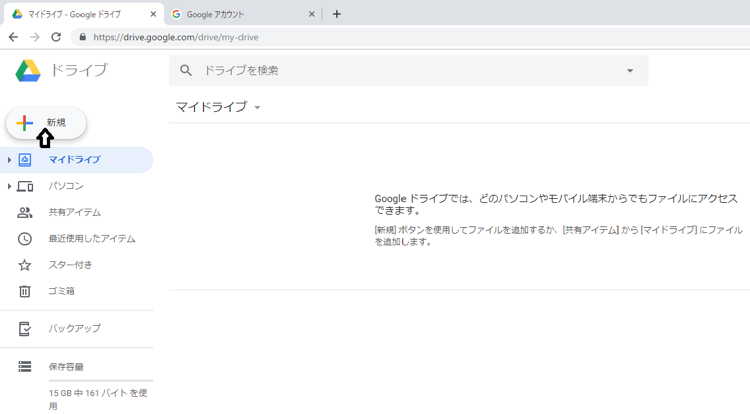Expand the マイドライブ tree arrow
The width and height of the screenshot is (750, 414).
tap(9, 160)
